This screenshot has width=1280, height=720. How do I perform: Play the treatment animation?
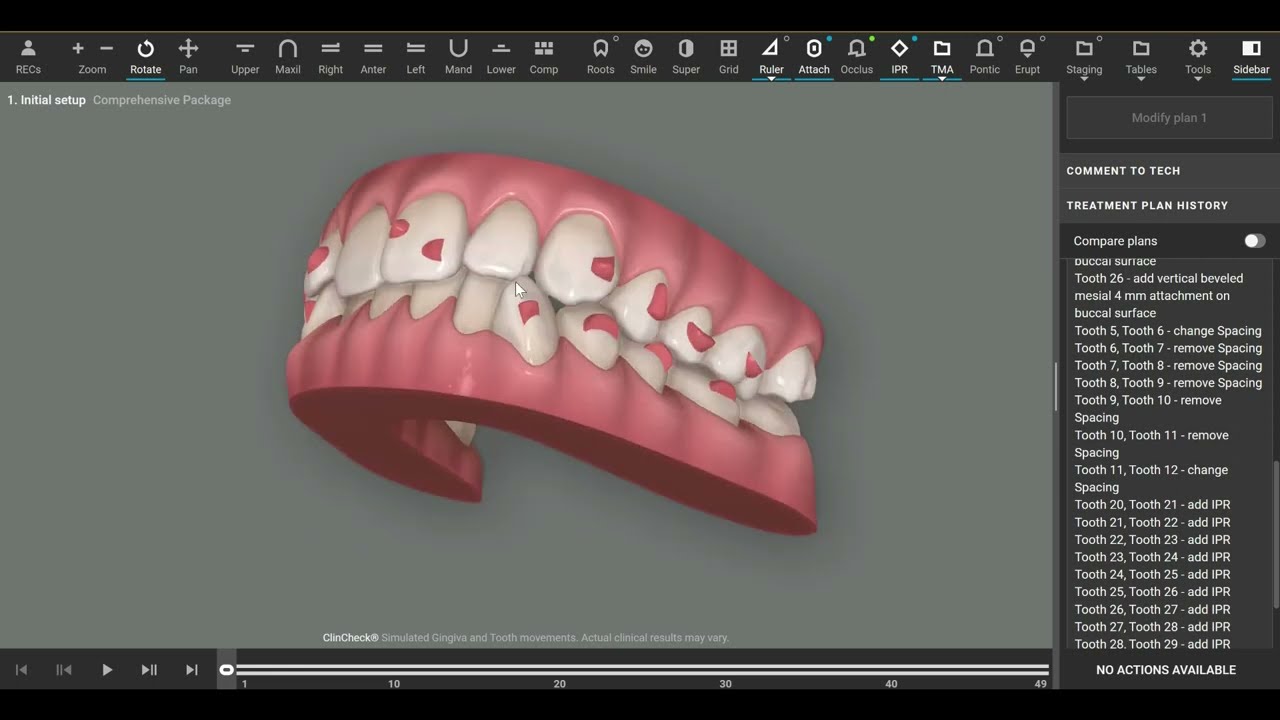(107, 670)
